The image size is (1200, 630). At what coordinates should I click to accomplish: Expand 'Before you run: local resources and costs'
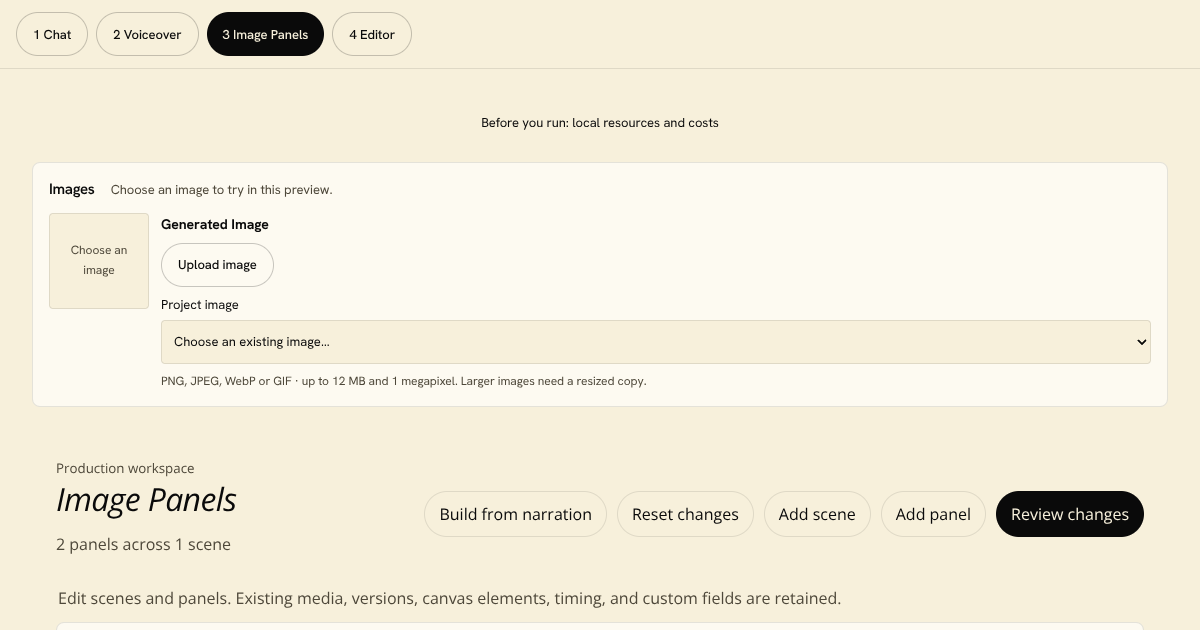pos(600,123)
